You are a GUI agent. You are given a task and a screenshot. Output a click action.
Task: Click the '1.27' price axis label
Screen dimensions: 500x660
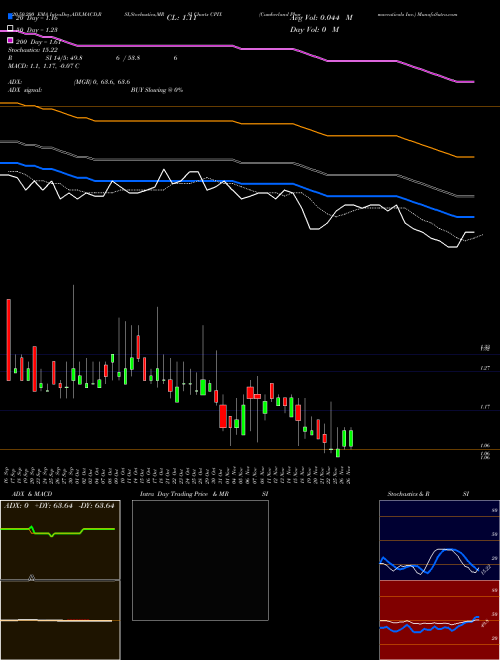click(x=485, y=368)
